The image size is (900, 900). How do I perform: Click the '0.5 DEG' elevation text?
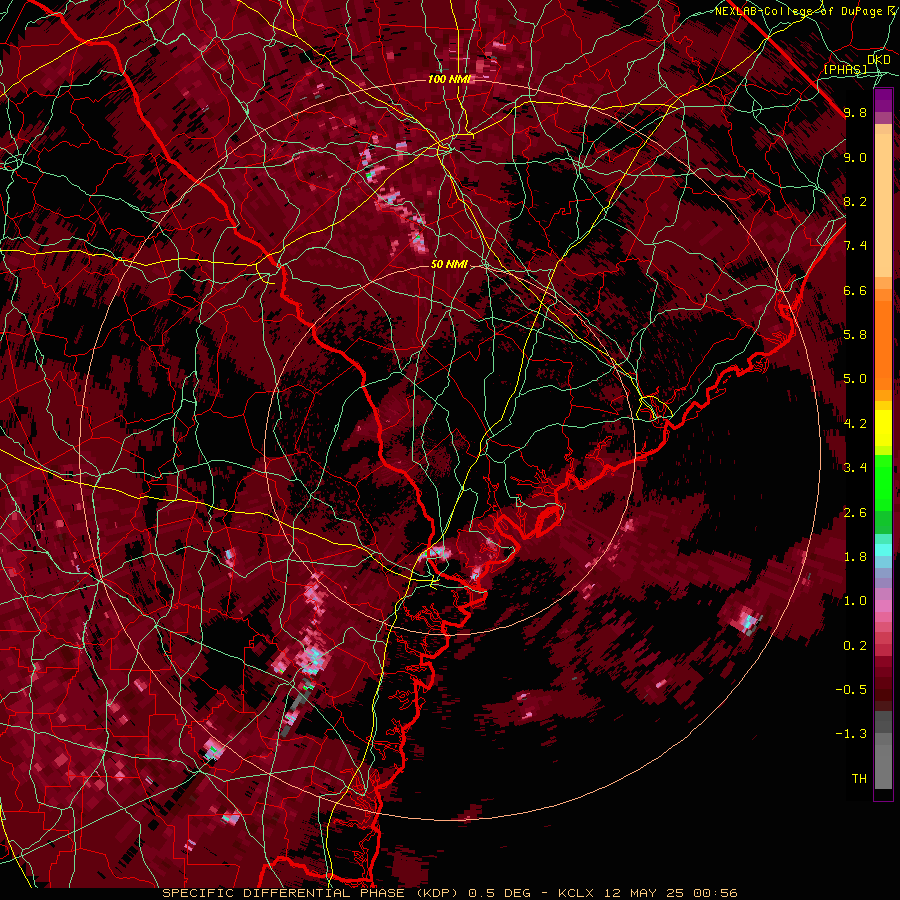coord(498,893)
